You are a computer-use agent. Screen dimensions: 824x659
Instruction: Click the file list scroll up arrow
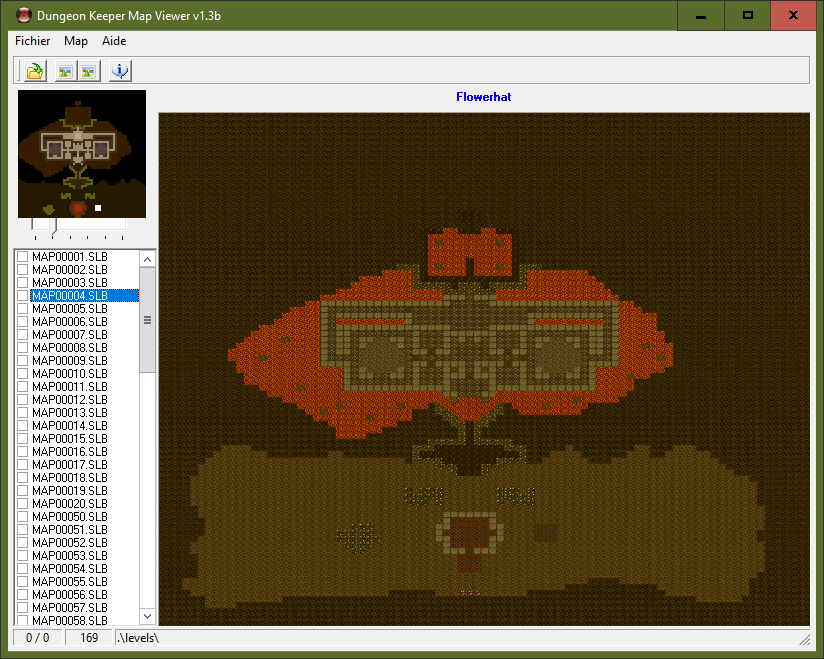click(x=148, y=259)
